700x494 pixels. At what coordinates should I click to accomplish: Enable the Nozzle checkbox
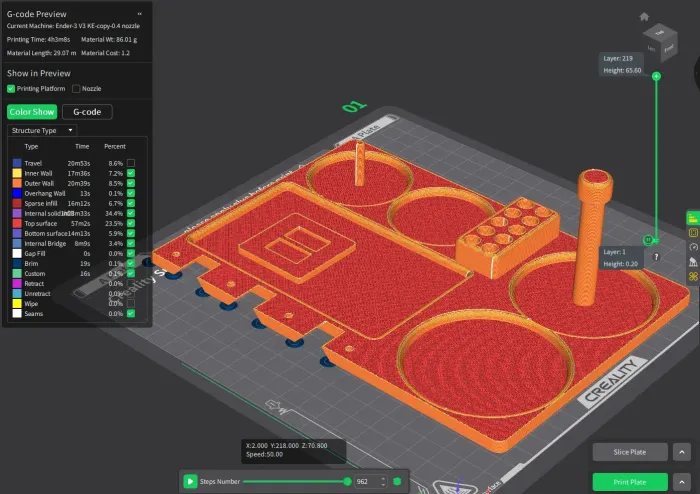point(76,89)
